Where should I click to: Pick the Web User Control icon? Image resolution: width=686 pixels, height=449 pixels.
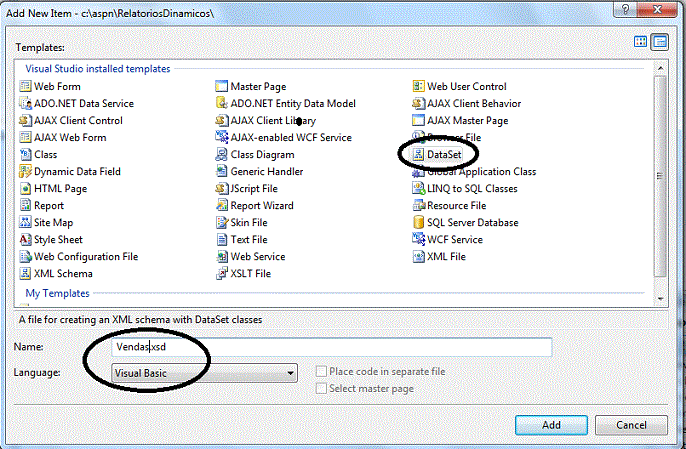pos(420,87)
